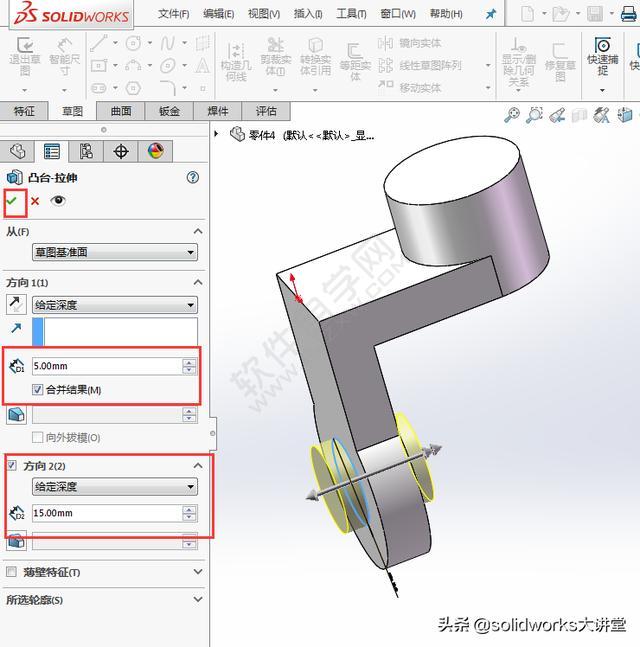Open the 文件(F) menu
This screenshot has height=647, width=640.
(x=173, y=14)
